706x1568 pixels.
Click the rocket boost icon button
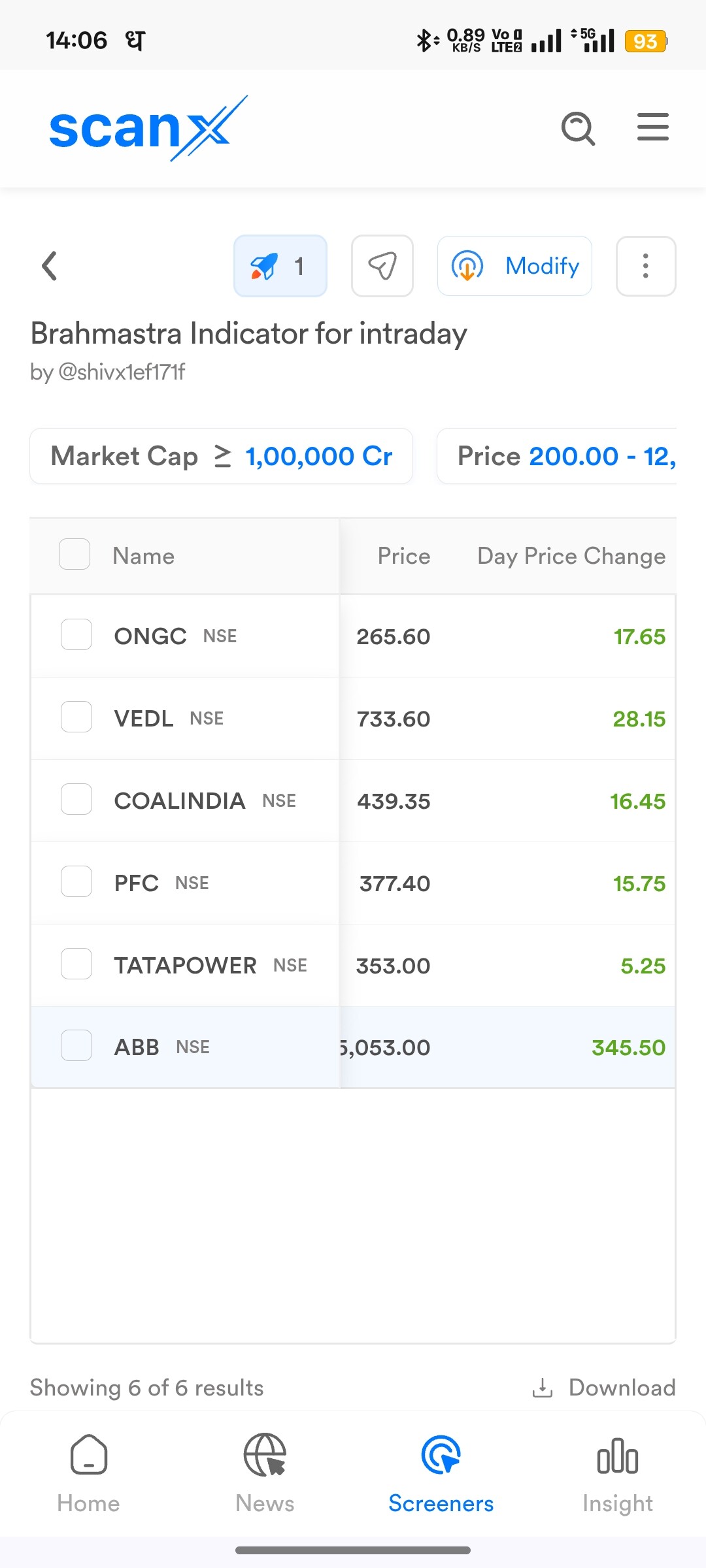(280, 266)
